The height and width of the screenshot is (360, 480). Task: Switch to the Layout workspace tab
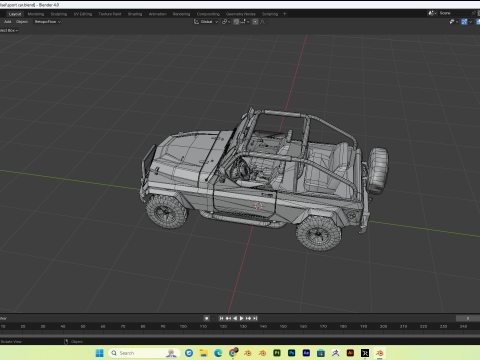click(x=15, y=14)
